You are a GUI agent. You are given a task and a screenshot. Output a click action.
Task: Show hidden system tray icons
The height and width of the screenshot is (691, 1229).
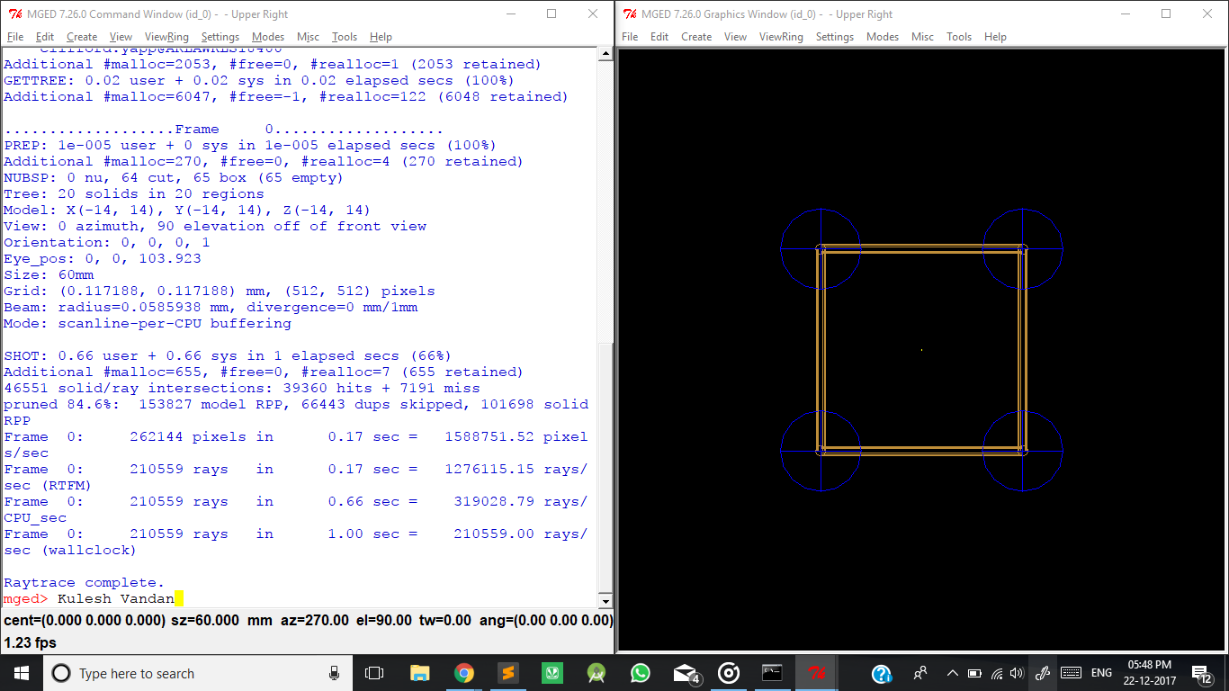tap(952, 673)
